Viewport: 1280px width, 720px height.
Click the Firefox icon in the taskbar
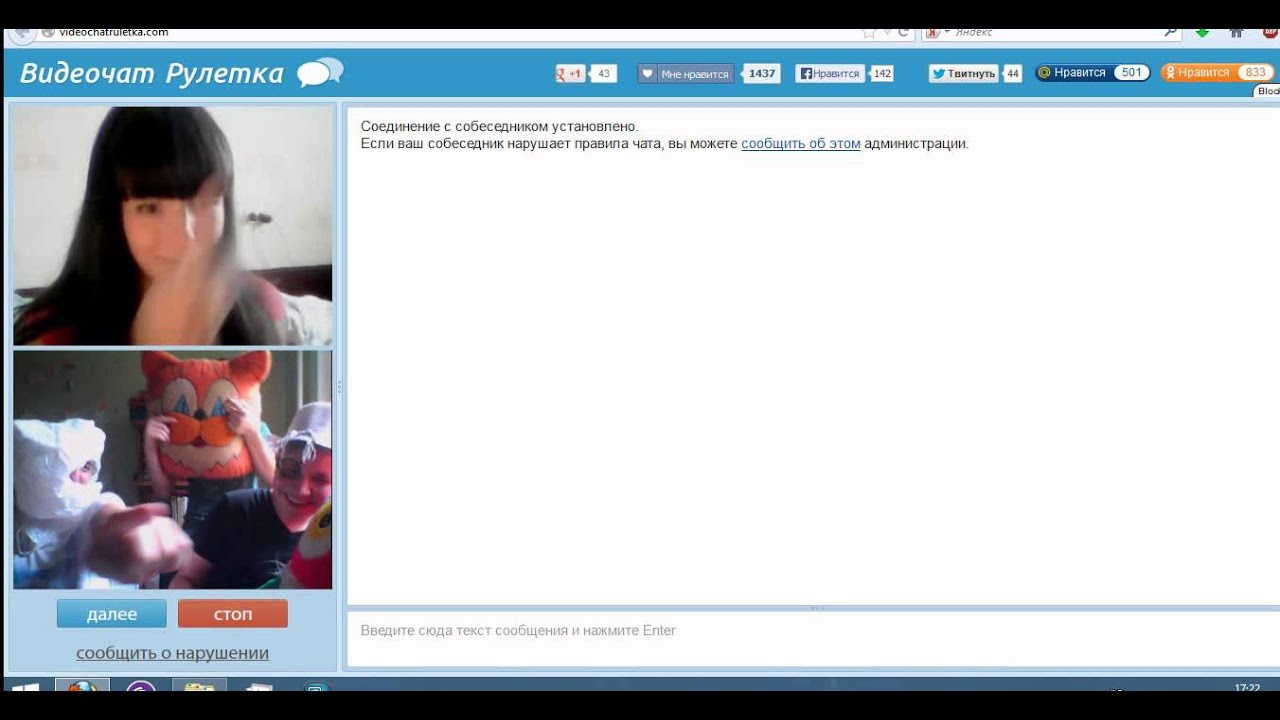(x=81, y=687)
